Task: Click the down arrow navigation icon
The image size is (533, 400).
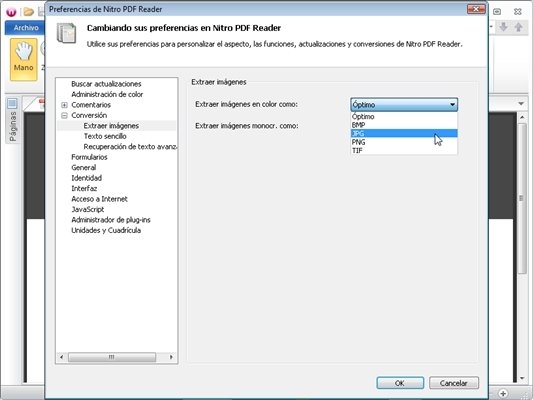Action: (x=503, y=27)
